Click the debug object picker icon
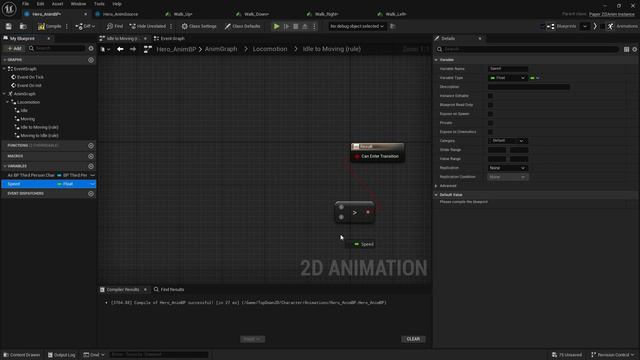The width and height of the screenshot is (640, 360). 393,26
